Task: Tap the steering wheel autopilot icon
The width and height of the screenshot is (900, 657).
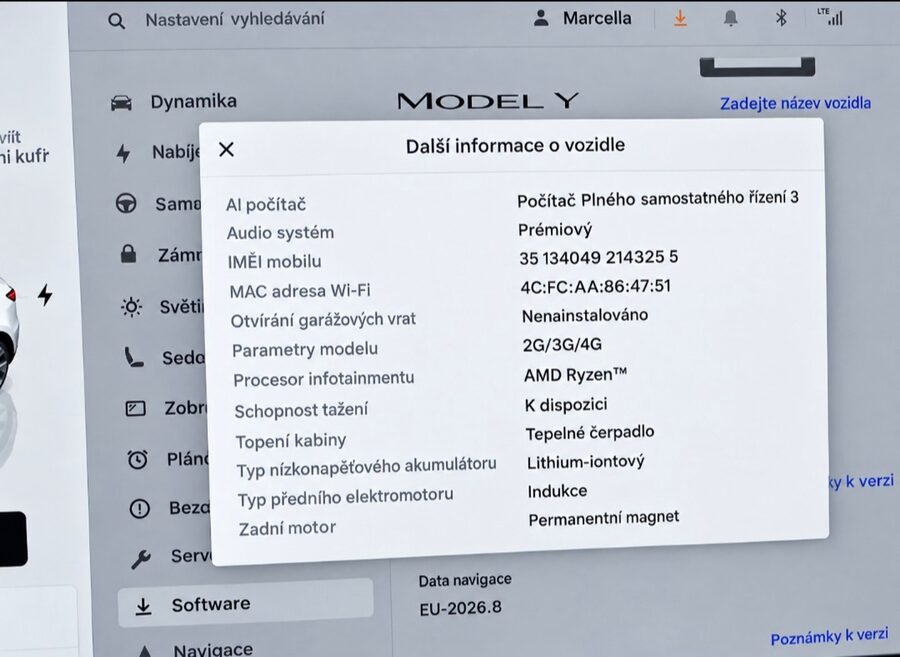Action: [x=126, y=204]
